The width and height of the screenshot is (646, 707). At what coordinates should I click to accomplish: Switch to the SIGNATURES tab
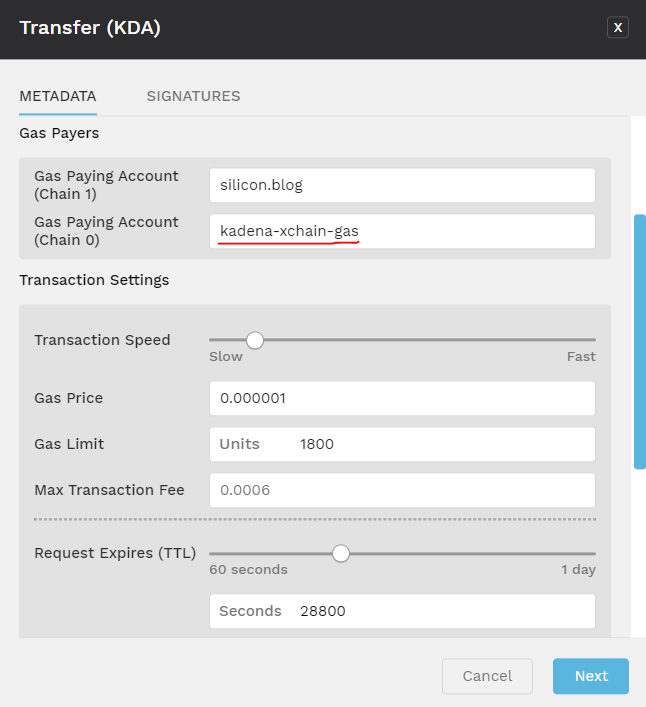[x=193, y=96]
